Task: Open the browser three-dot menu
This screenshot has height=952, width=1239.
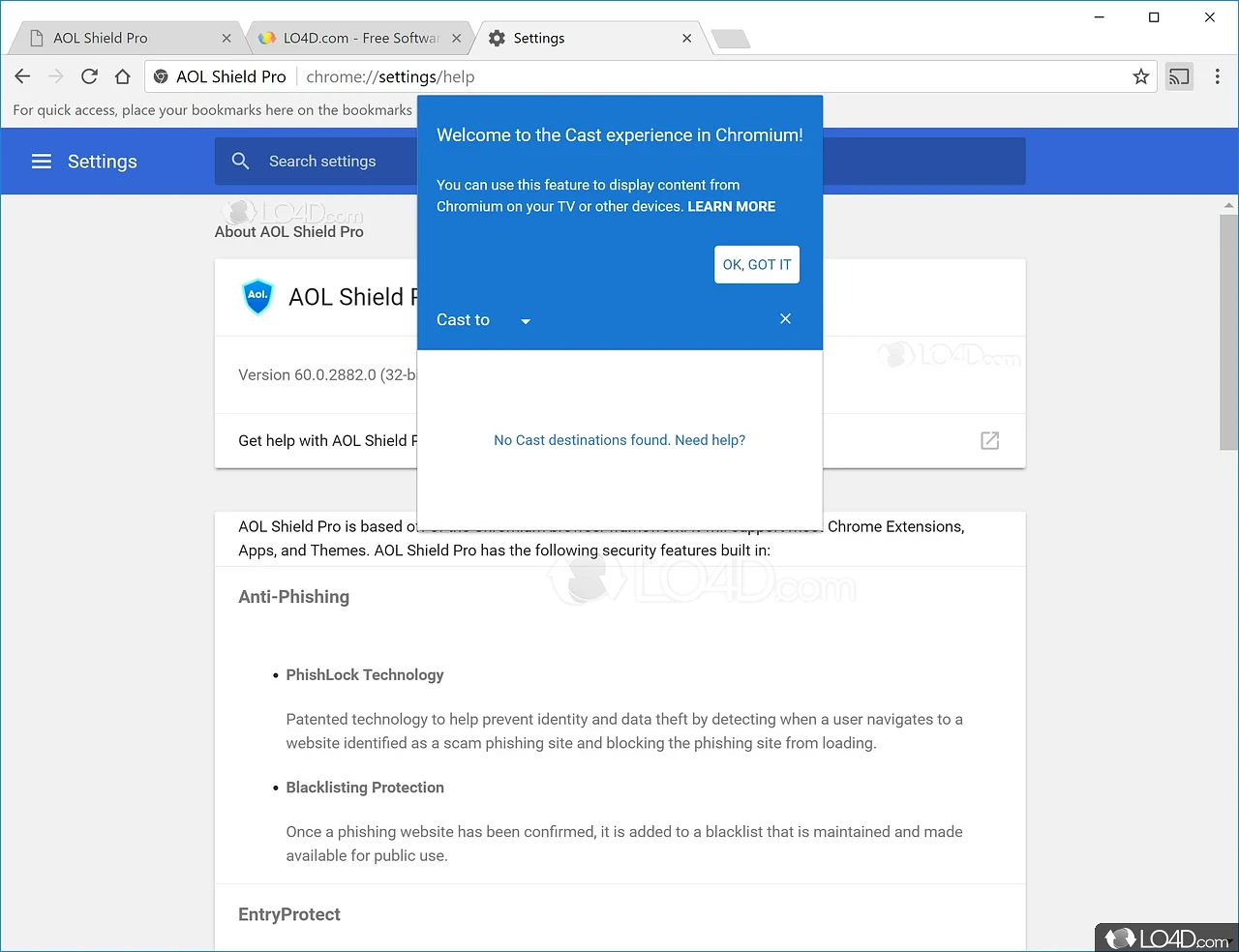Action: (1217, 76)
